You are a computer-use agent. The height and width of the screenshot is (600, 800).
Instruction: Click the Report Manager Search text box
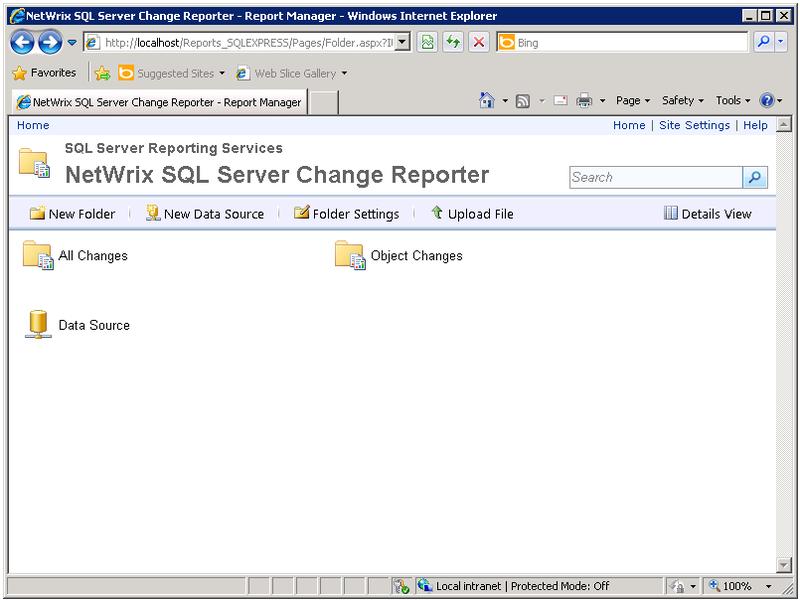pos(656,178)
